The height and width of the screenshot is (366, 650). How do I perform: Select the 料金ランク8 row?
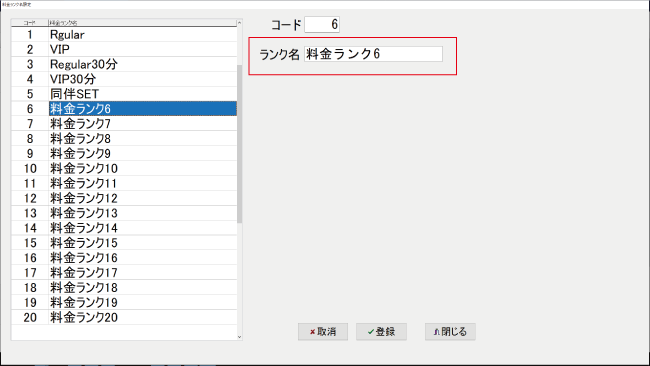(x=124, y=138)
